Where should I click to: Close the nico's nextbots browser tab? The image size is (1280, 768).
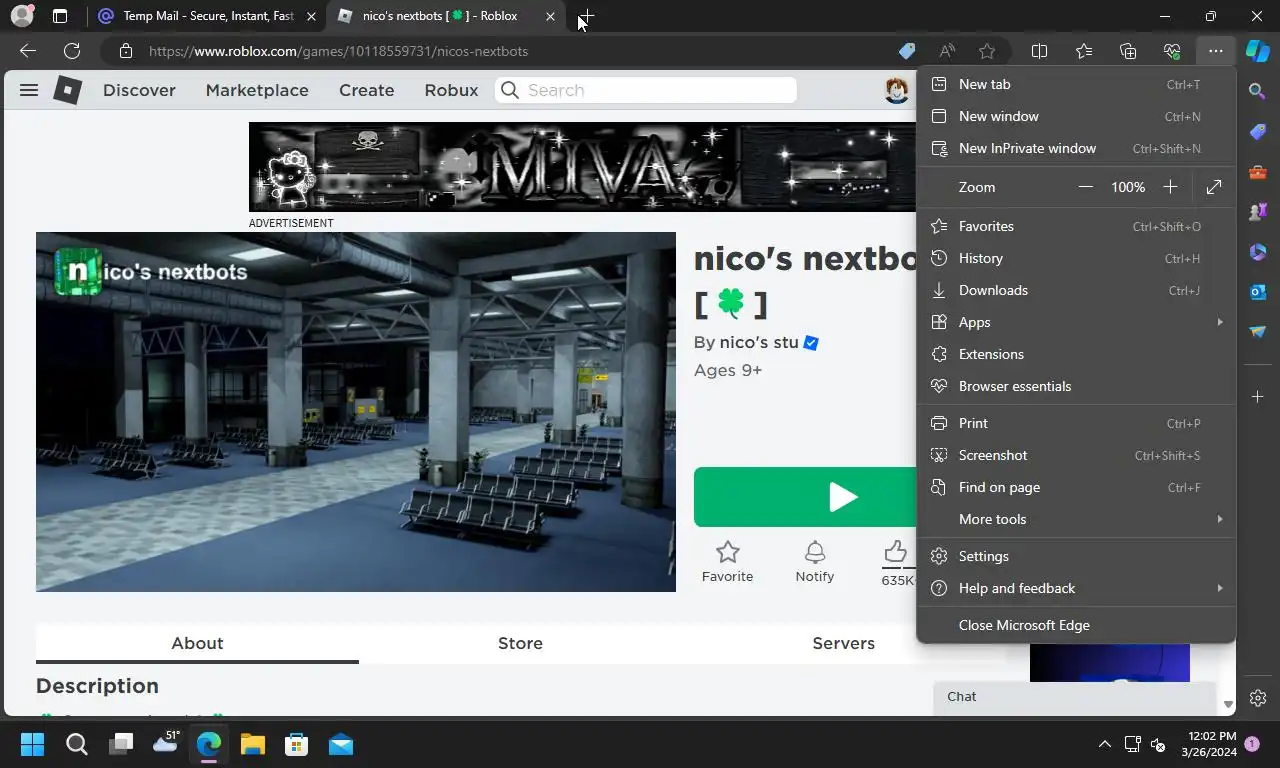[x=550, y=16]
